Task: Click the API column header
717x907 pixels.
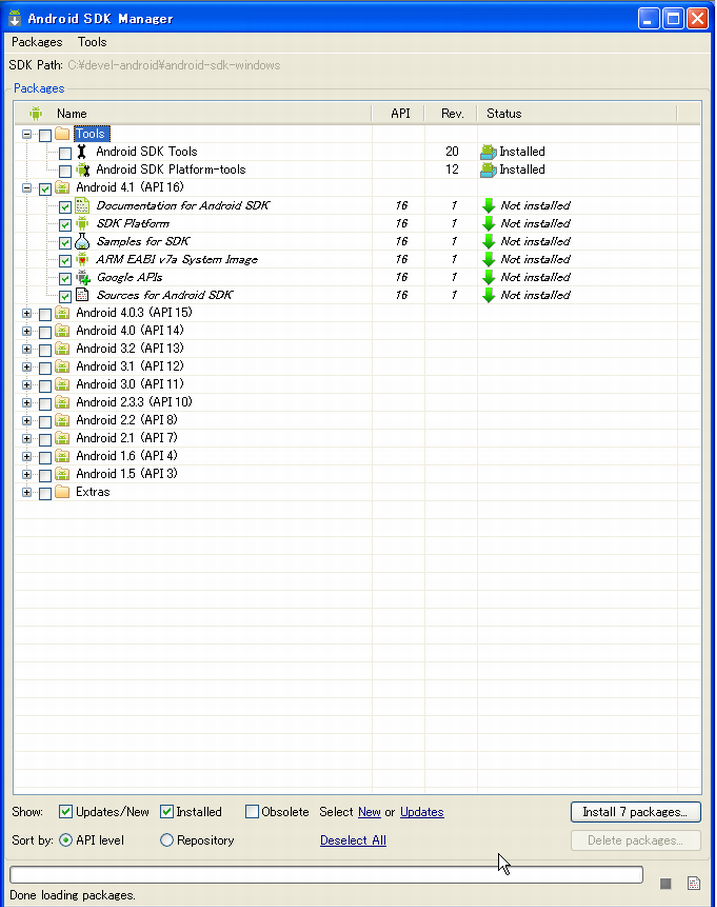Action: coord(398,113)
